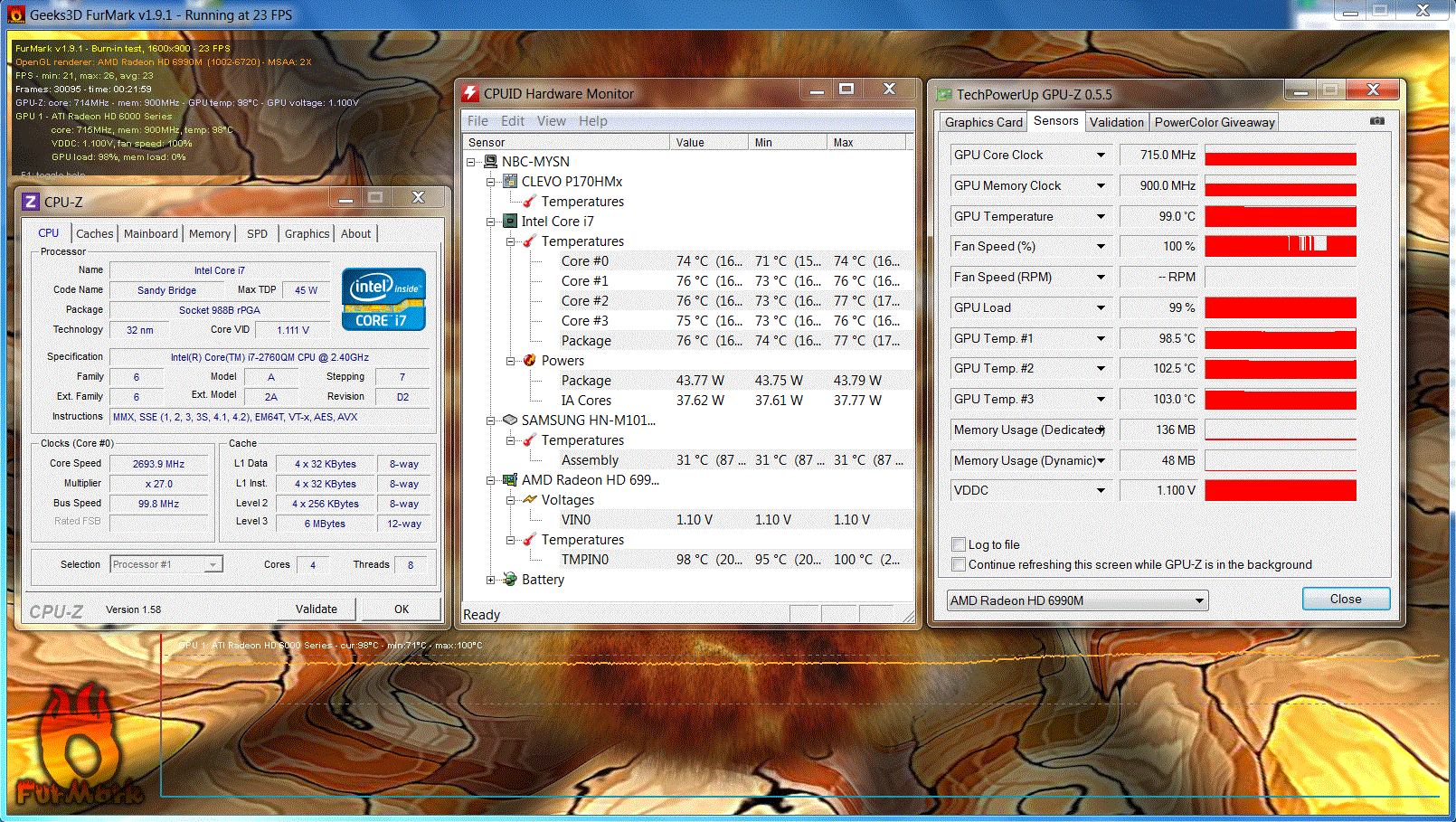Open the GPU Temperature dropdown arrow
The height and width of the screenshot is (822, 1456).
tap(1101, 217)
